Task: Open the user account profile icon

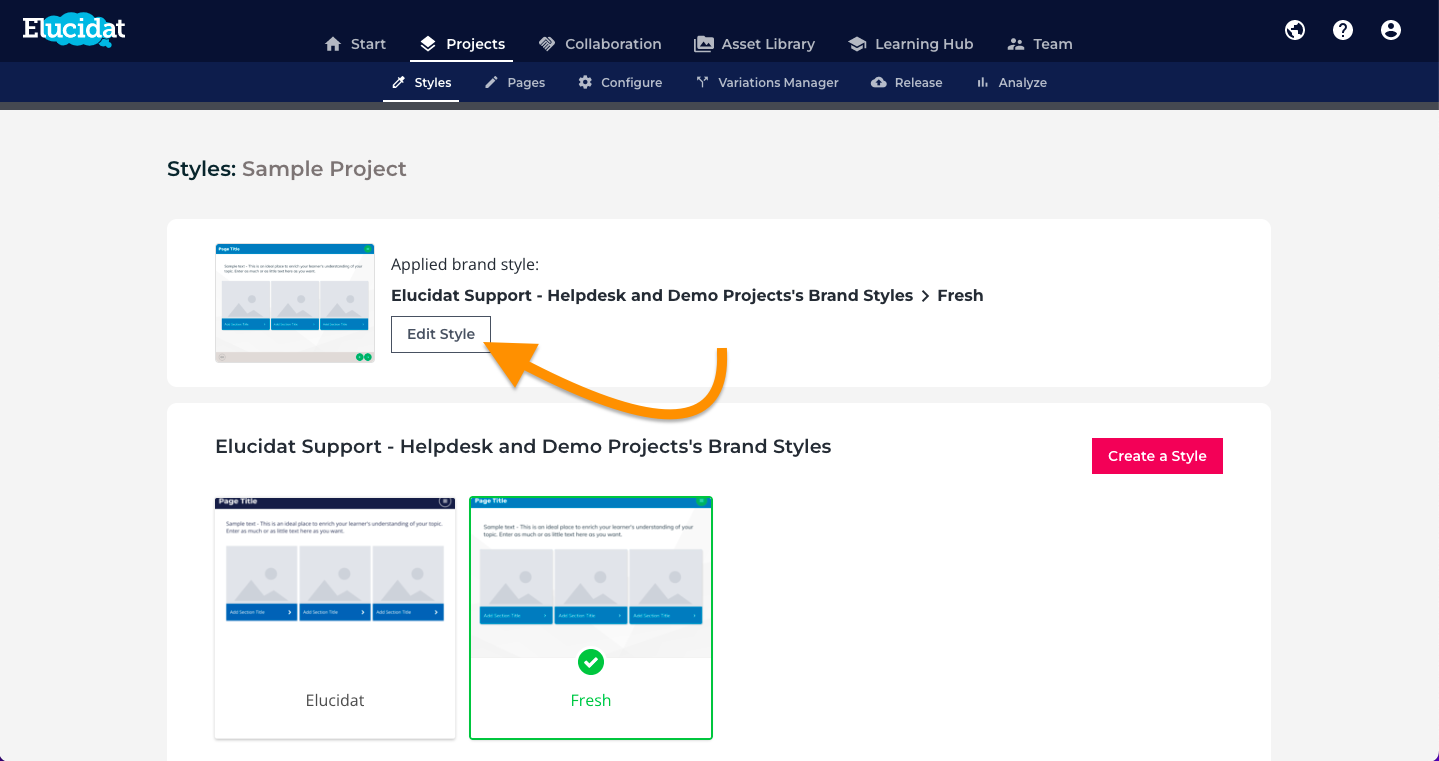Action: click(x=1391, y=30)
